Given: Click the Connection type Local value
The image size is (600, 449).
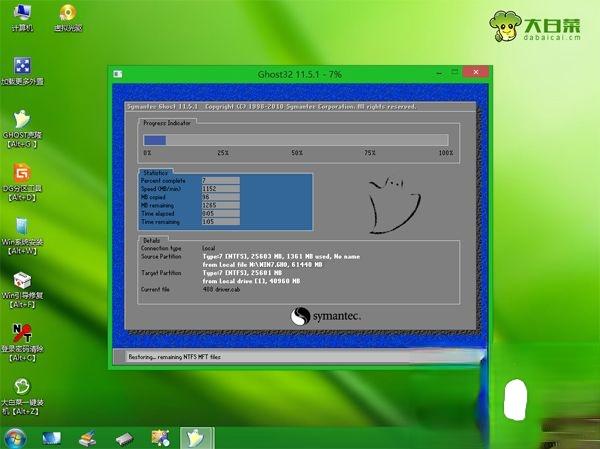Looking at the screenshot, I should point(209,248).
